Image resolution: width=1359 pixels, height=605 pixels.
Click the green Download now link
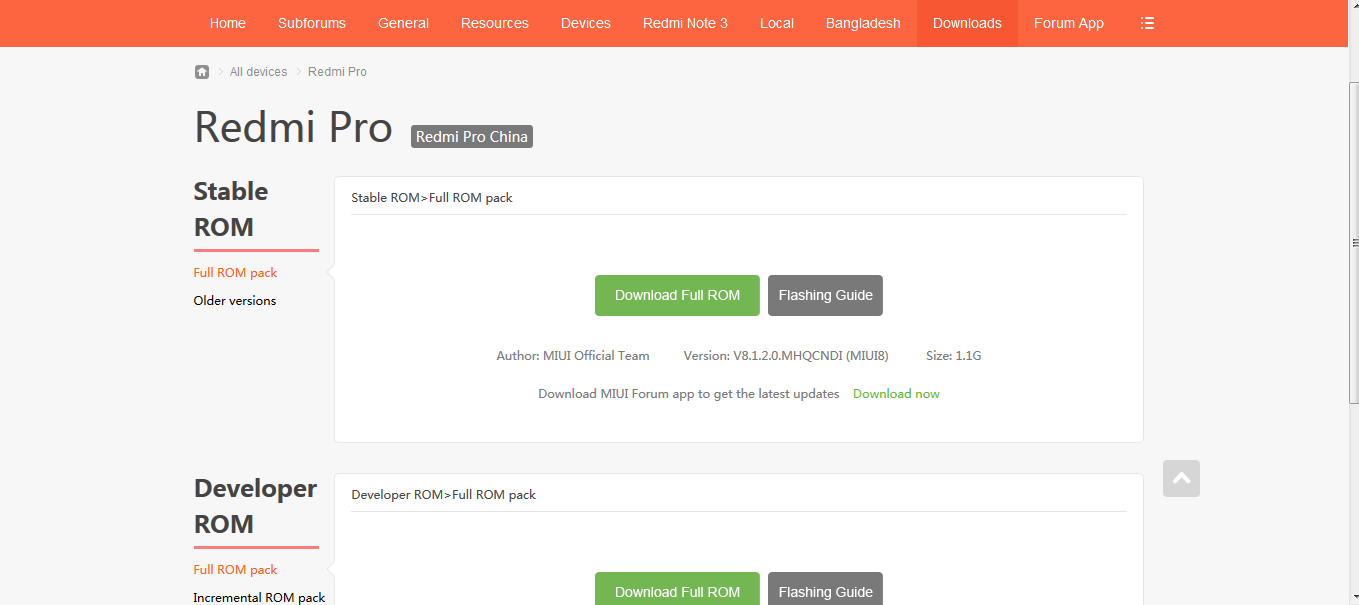tap(896, 394)
